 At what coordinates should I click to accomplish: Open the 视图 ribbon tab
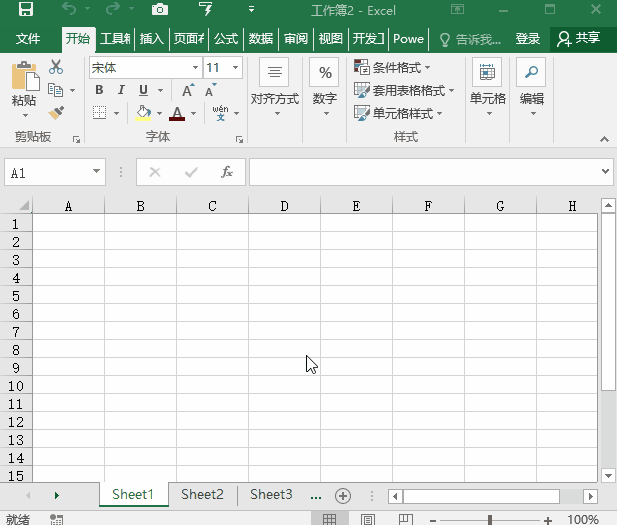click(331, 39)
